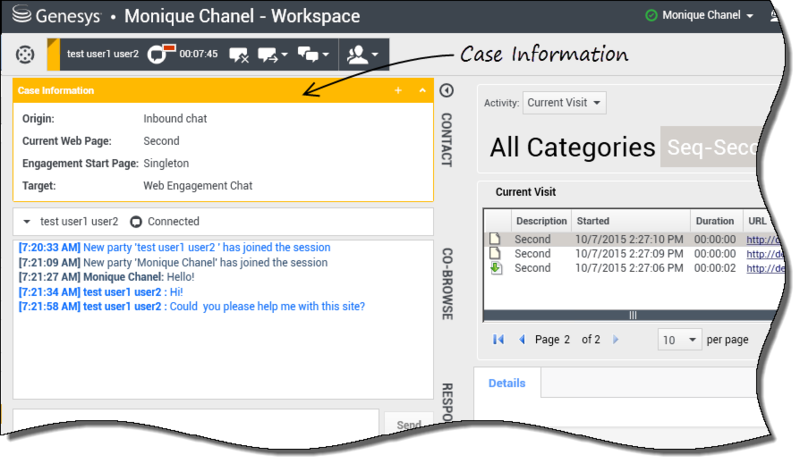Open the URL link in 2:27:10 PM row
Screen dimensions: 800x464
coord(763,239)
